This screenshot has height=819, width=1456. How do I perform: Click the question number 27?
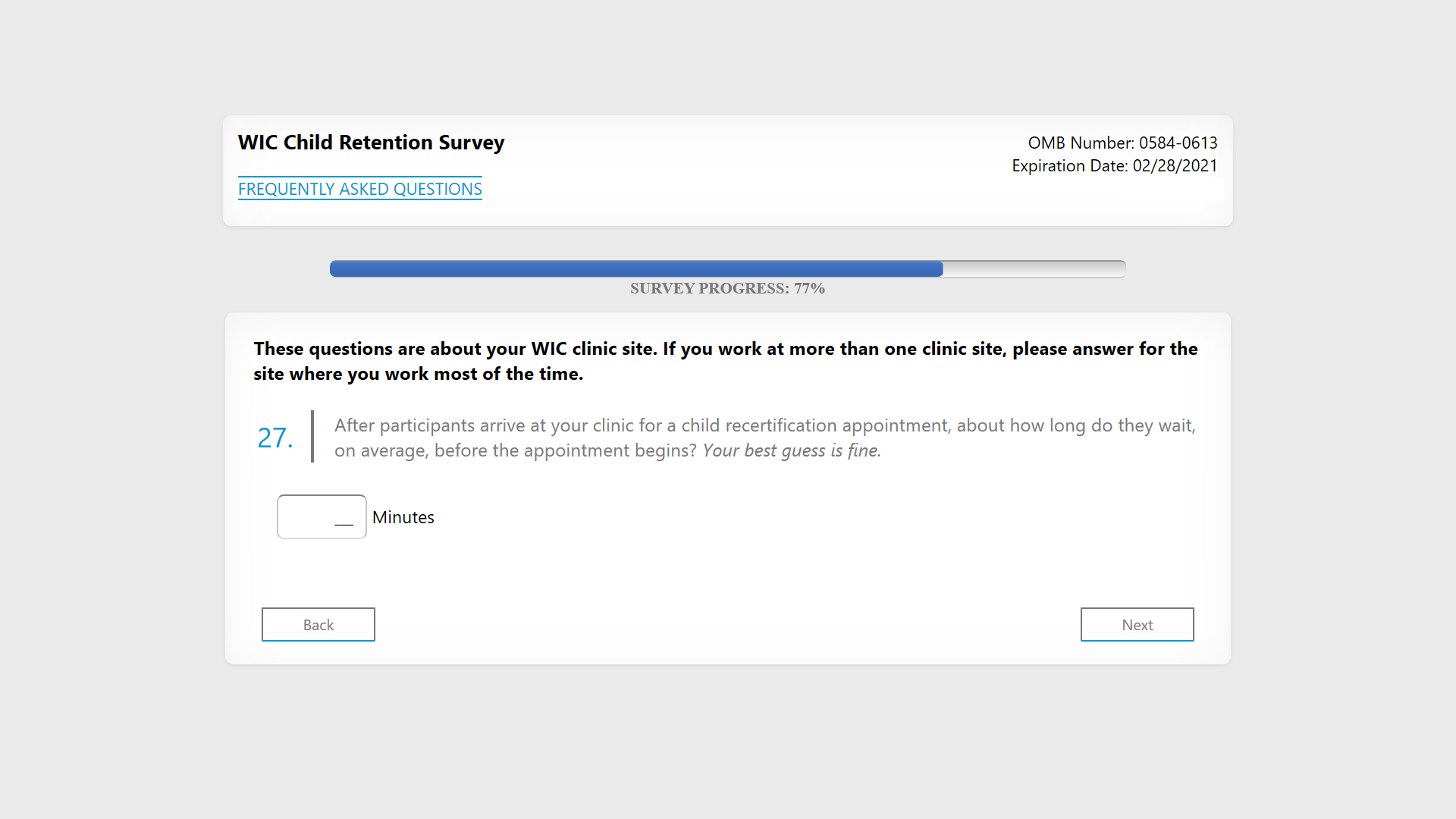275,438
